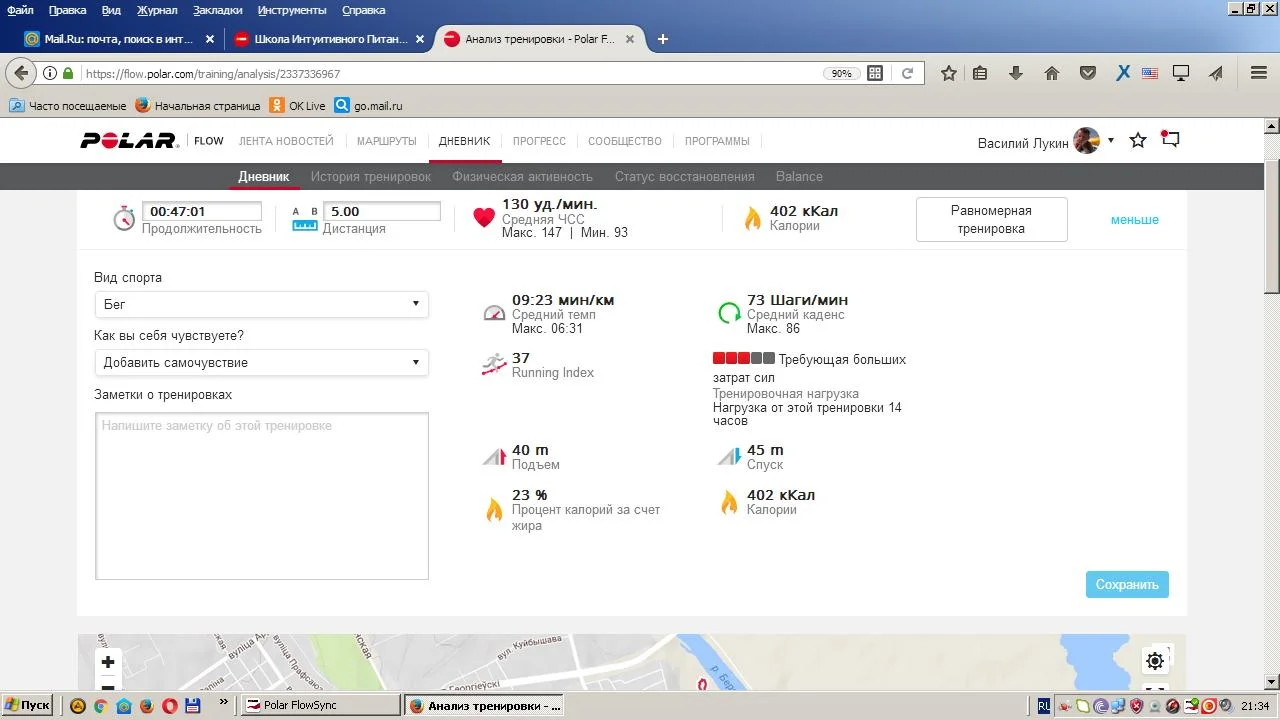Open notifications icon with red dot

(x=1170, y=140)
